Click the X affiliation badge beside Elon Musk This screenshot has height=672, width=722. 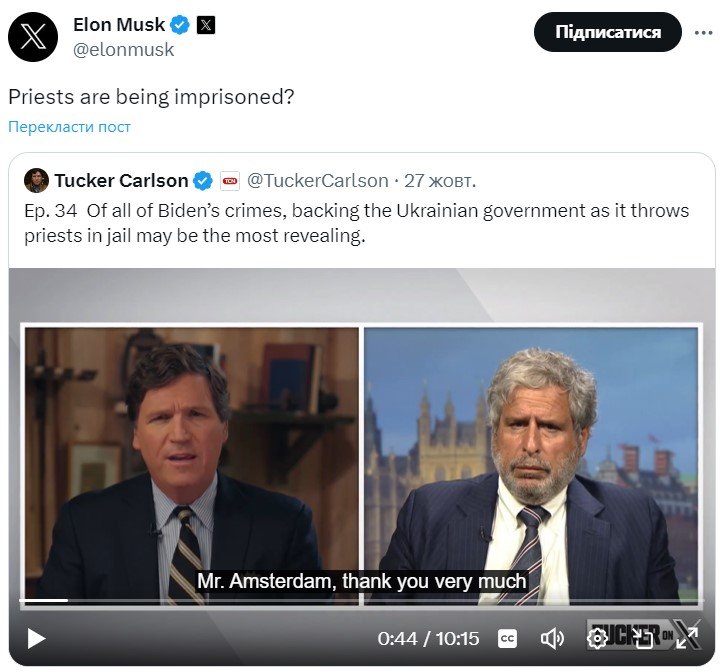pyautogui.click(x=205, y=25)
